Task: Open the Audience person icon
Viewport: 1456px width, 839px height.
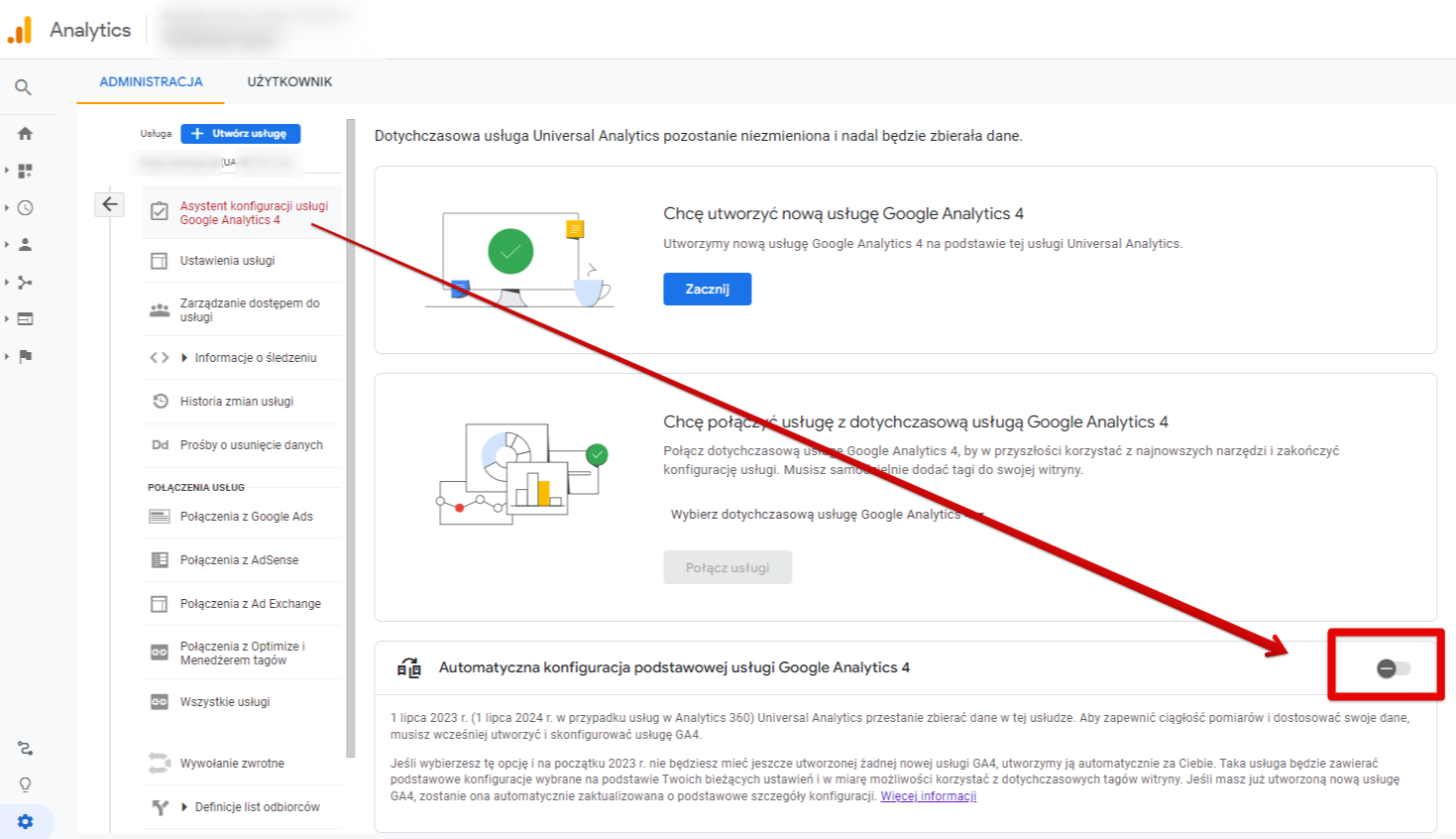Action: [25, 245]
